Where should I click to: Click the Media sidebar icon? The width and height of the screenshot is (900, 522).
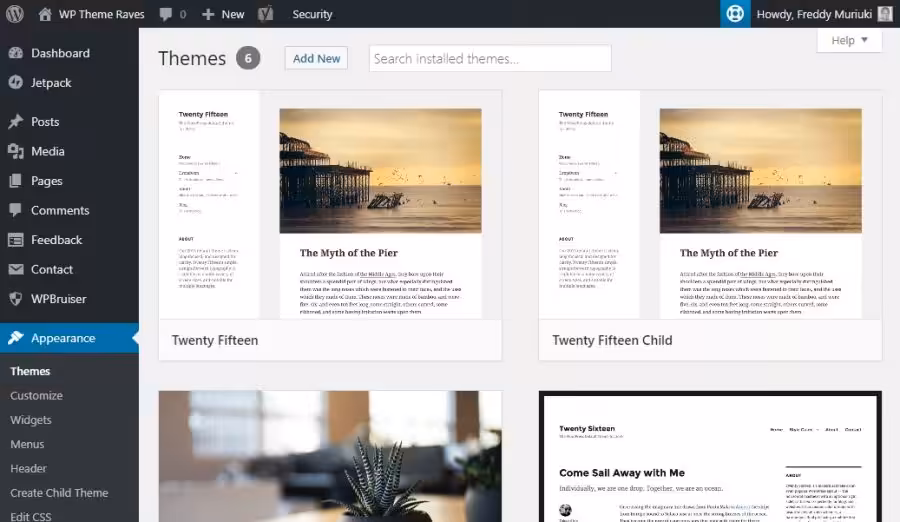[15, 151]
